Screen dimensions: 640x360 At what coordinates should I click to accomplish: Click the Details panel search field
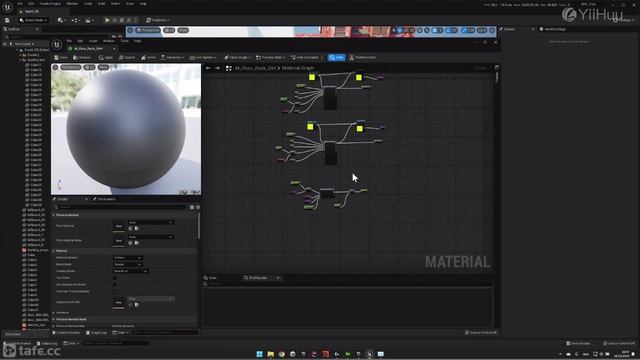[121, 207]
